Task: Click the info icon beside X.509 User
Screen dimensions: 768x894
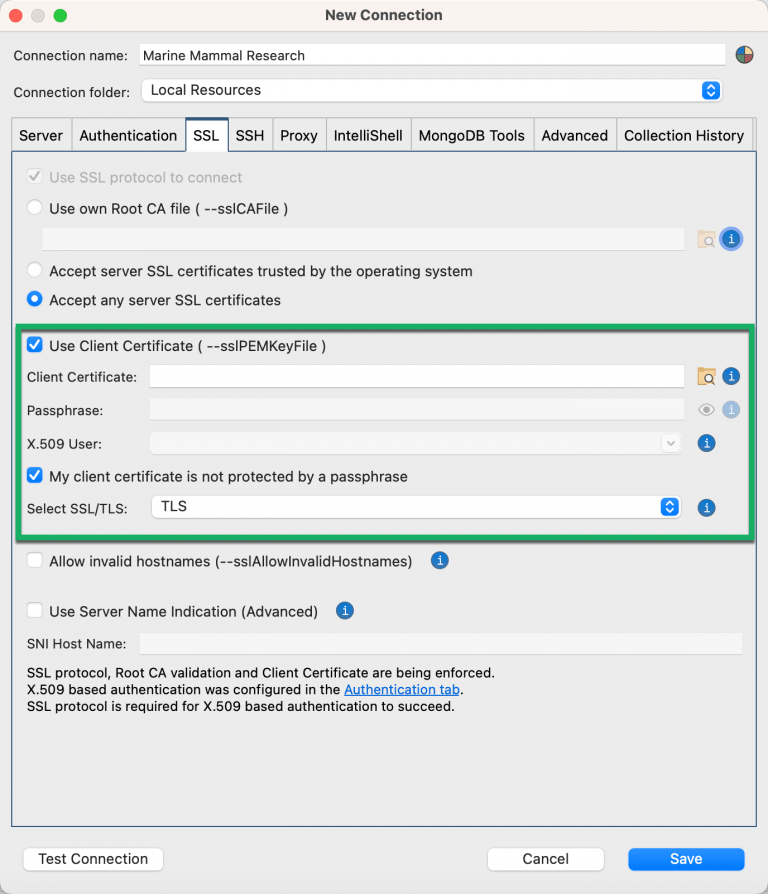Action: click(x=706, y=443)
